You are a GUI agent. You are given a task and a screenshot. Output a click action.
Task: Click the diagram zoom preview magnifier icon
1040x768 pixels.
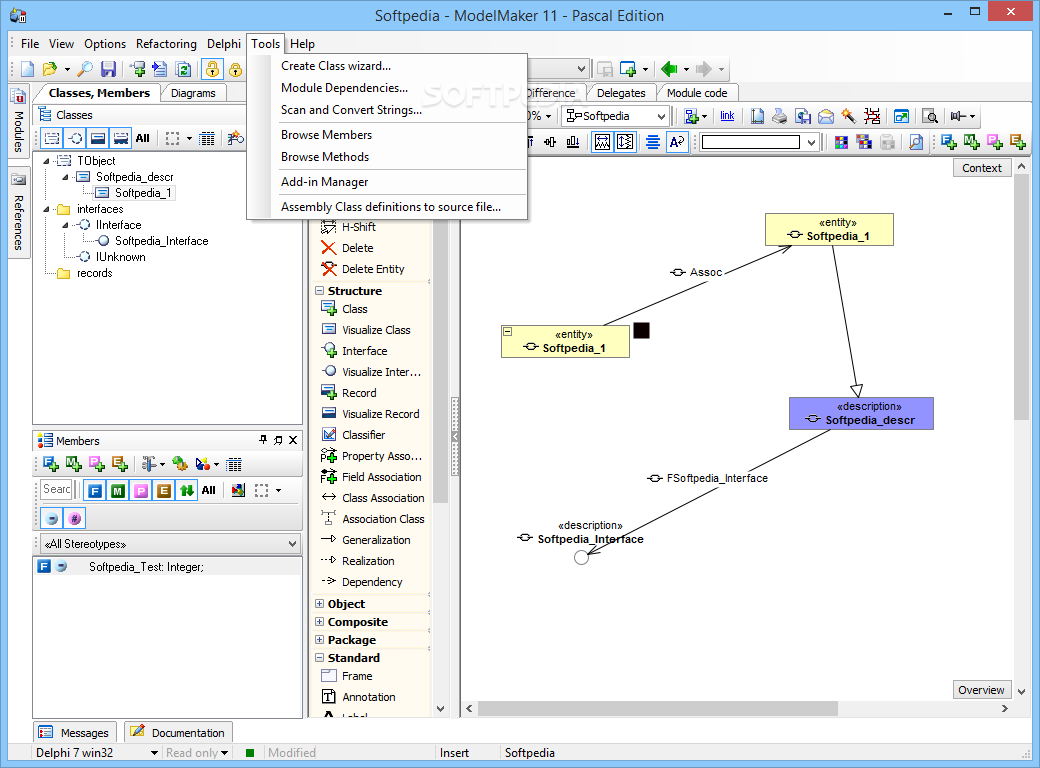(x=931, y=117)
